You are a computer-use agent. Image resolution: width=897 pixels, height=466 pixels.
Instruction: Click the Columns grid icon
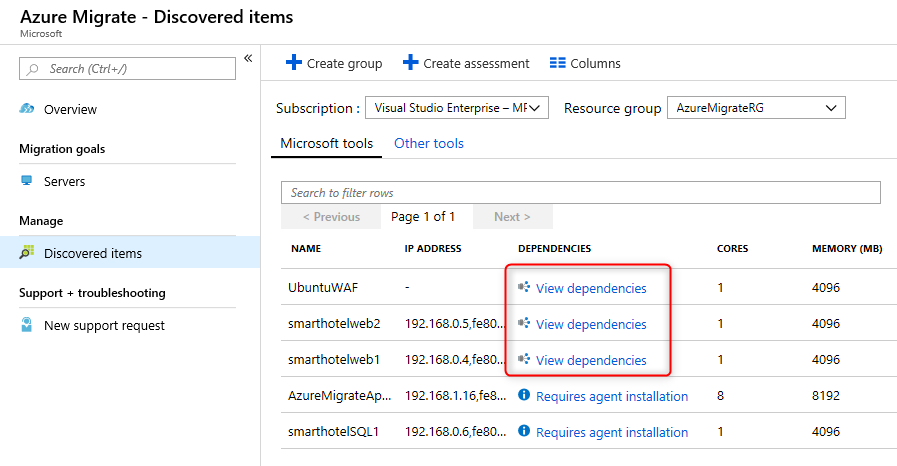[558, 63]
